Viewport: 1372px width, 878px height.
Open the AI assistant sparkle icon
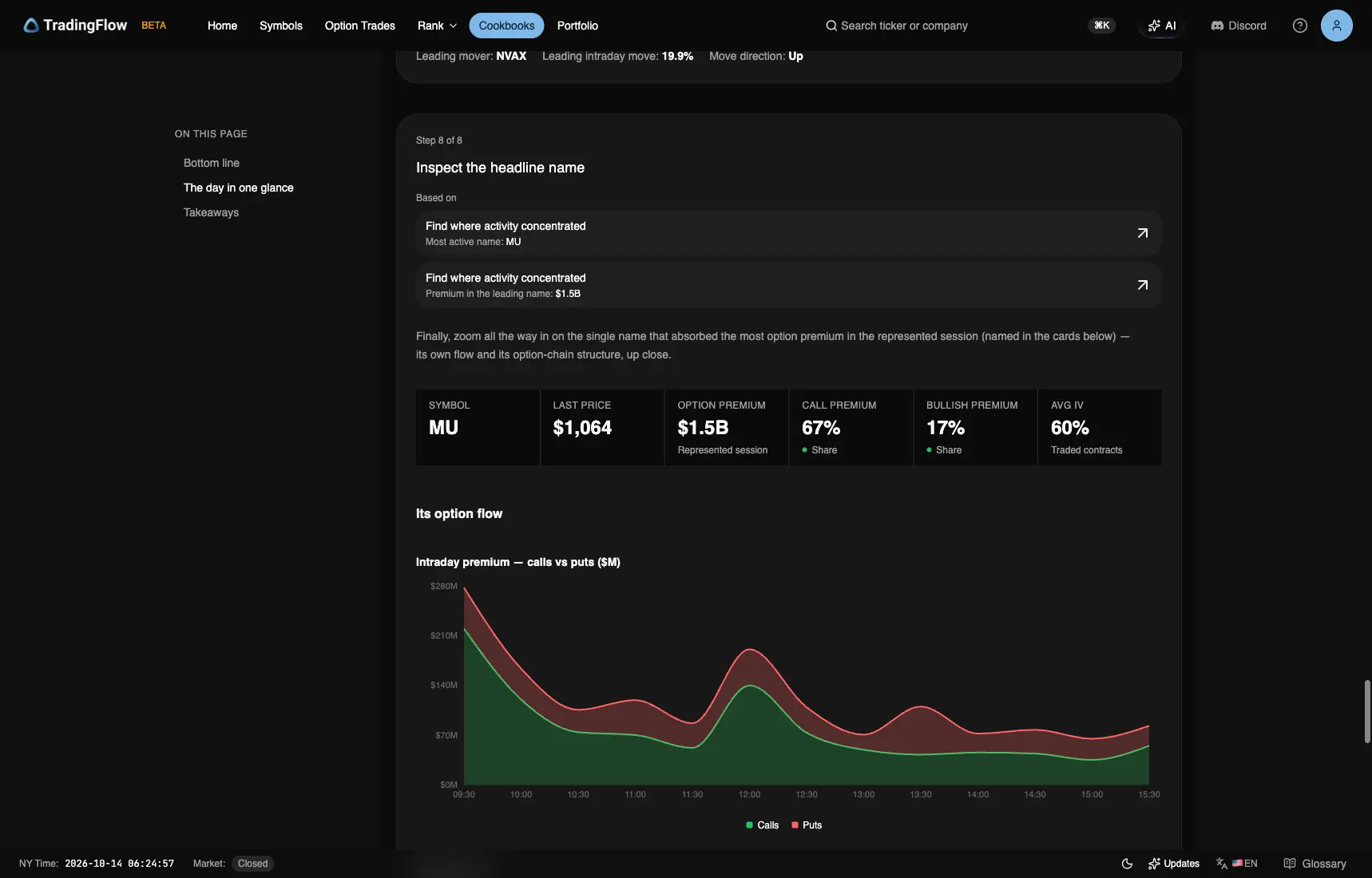(1154, 26)
